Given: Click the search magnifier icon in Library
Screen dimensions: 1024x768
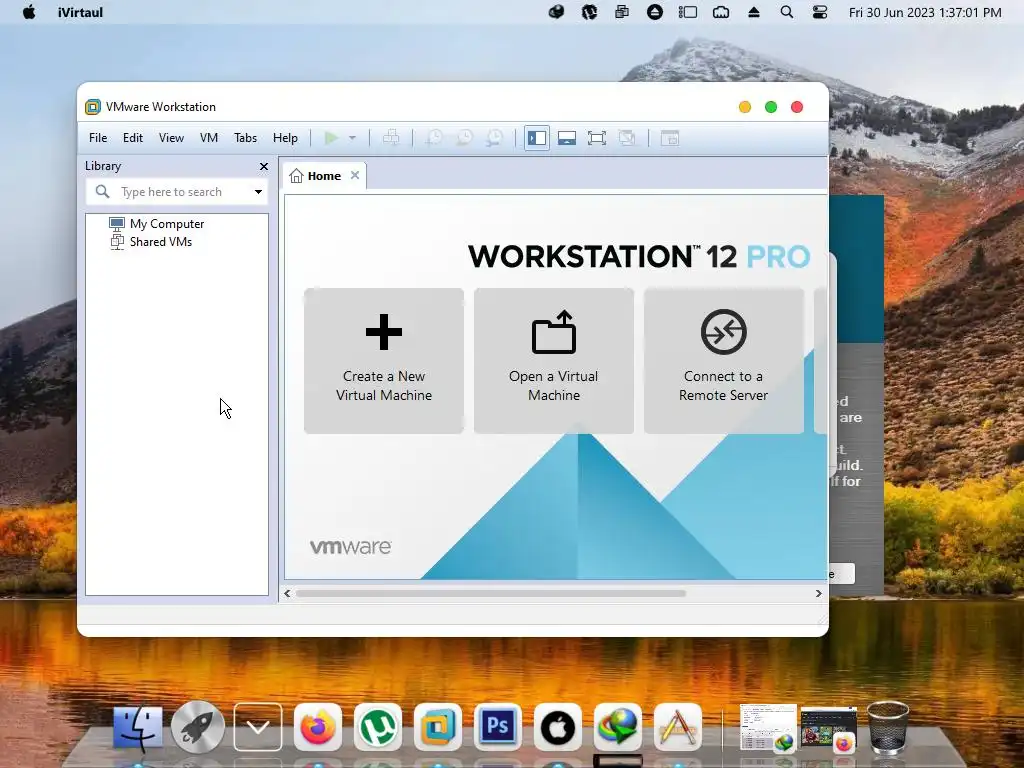Looking at the screenshot, I should pos(103,191).
